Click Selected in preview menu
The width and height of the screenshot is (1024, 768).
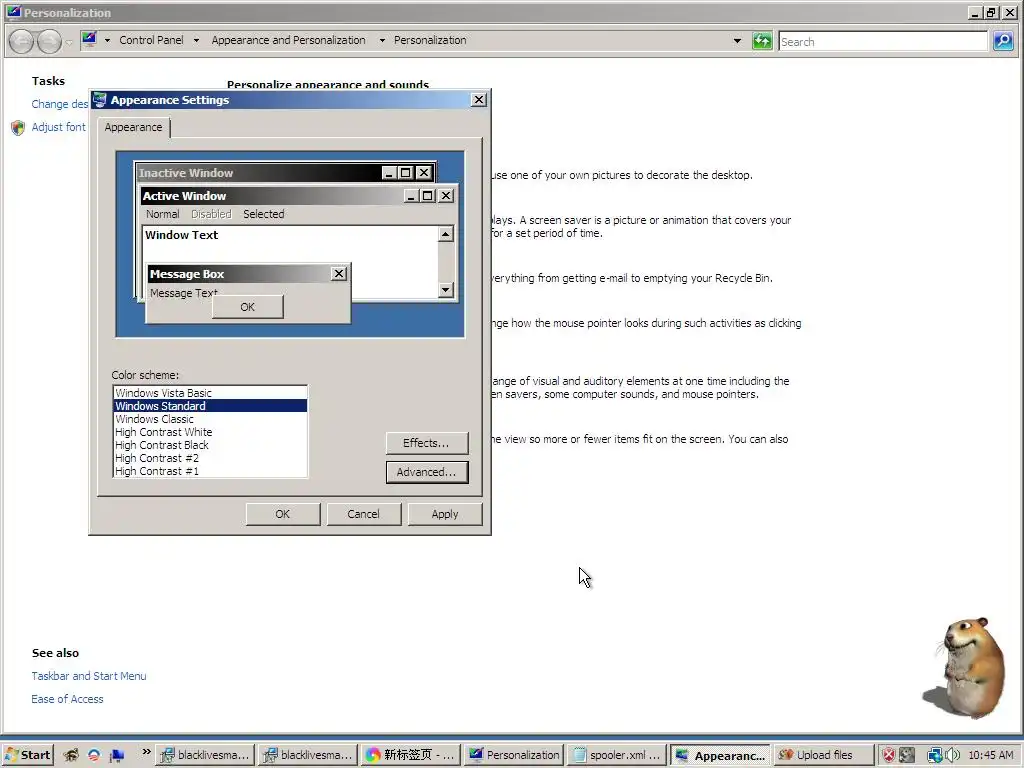point(264,214)
